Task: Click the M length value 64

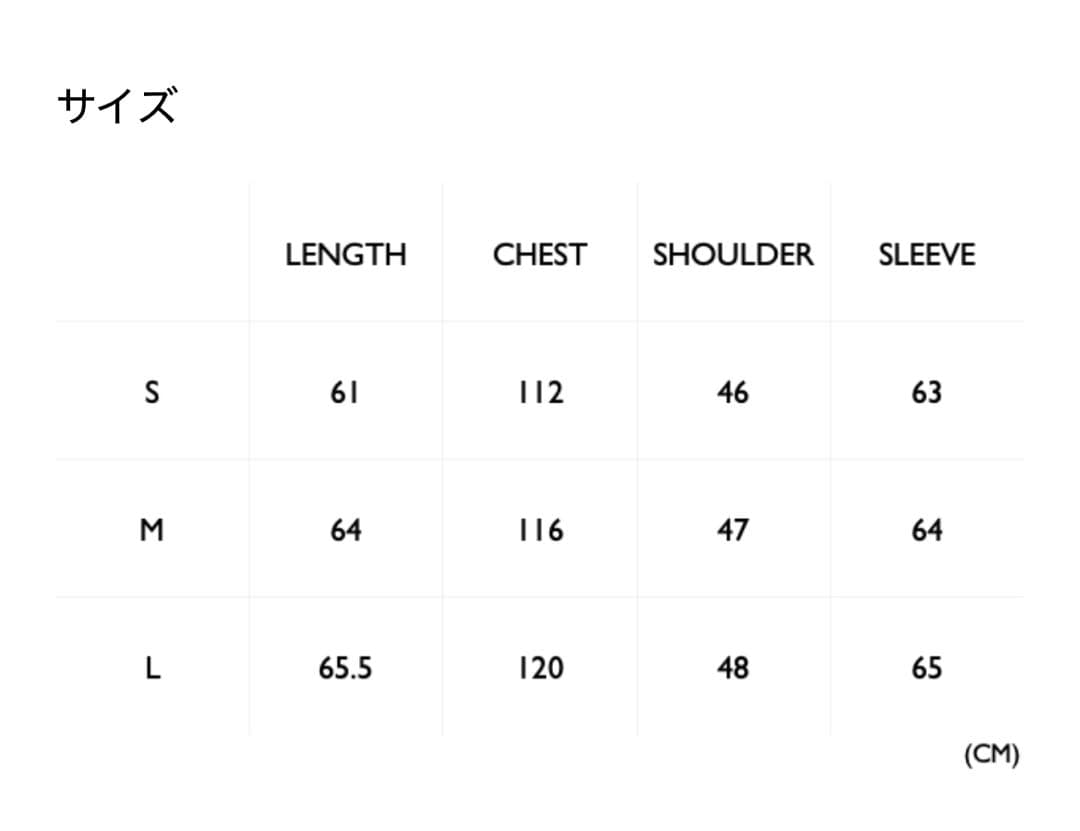Action: [x=345, y=530]
